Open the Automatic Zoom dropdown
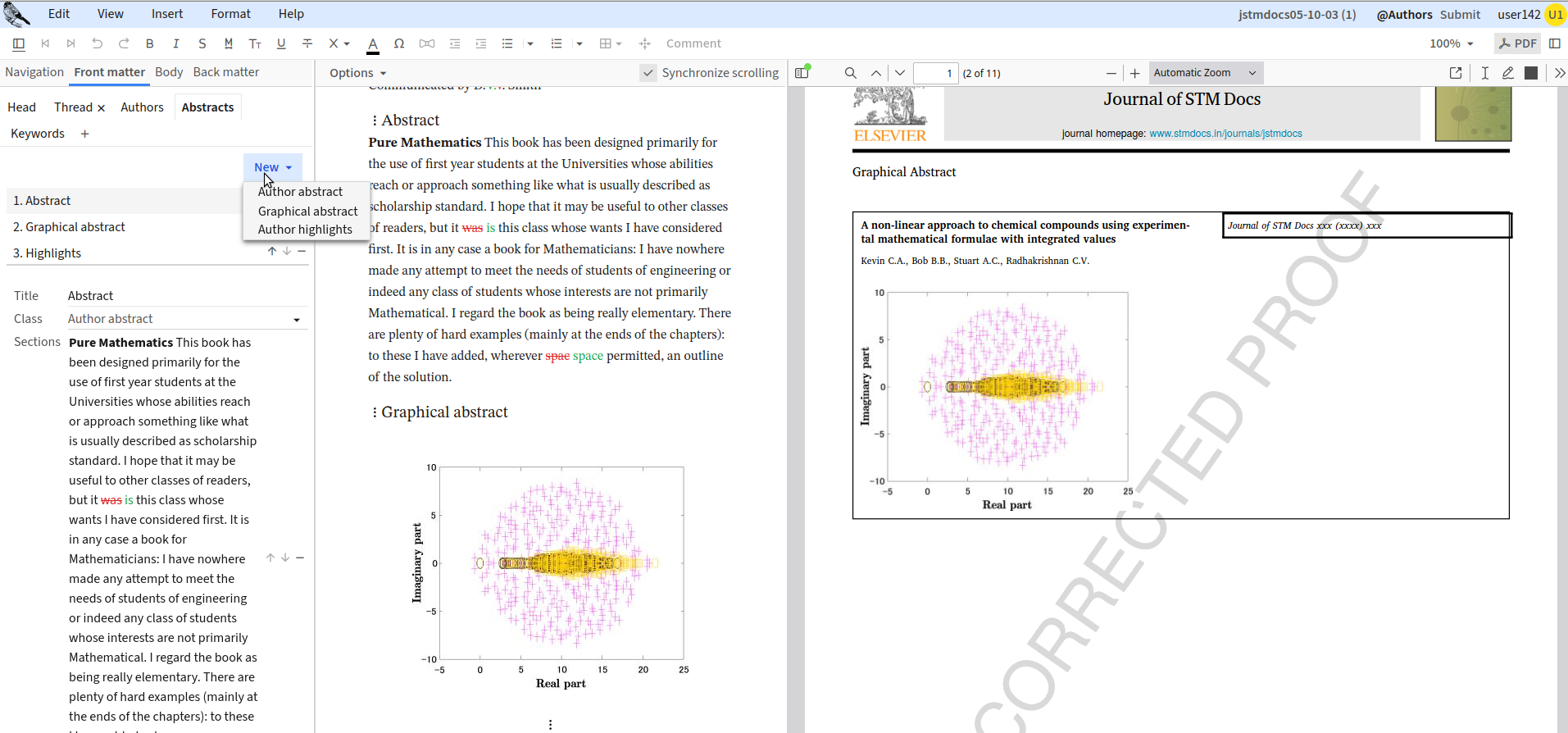 tap(1205, 73)
